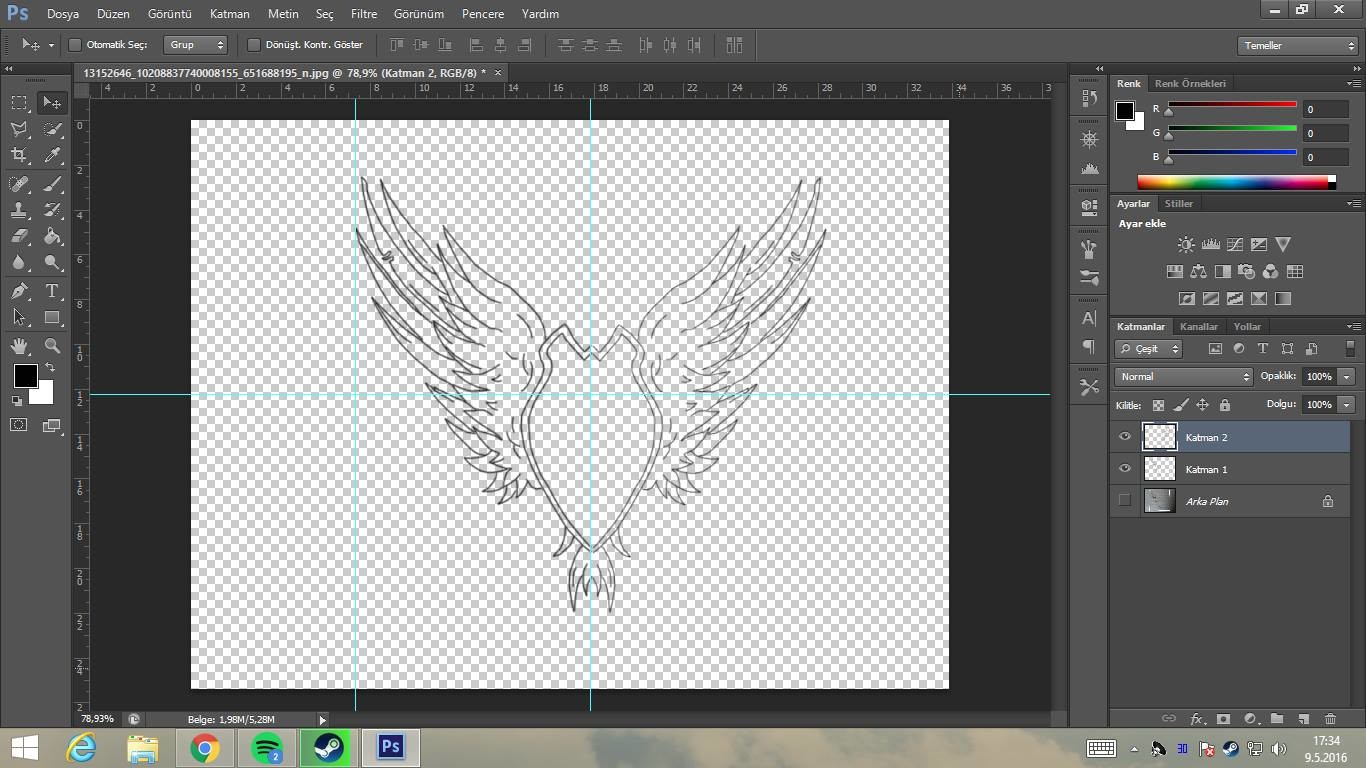1366x768 pixels.
Task: Open the Normal blend mode dropdown
Action: coord(1184,377)
